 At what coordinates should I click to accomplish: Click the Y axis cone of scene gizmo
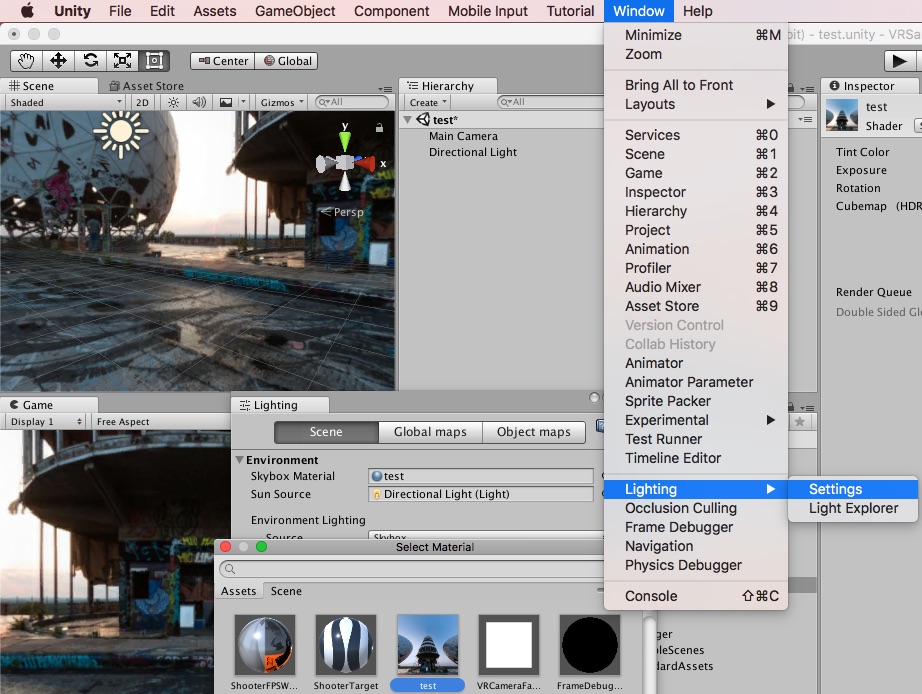pyautogui.click(x=345, y=141)
